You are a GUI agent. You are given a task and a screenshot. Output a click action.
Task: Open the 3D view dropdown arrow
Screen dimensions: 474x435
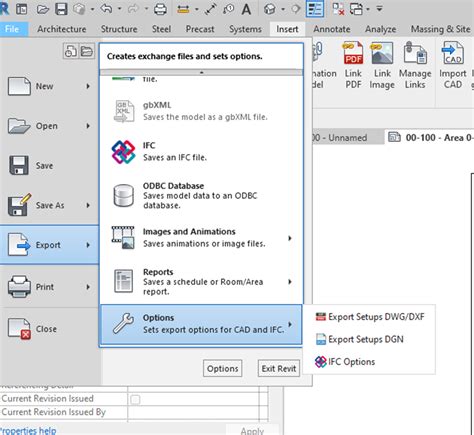[283, 9]
